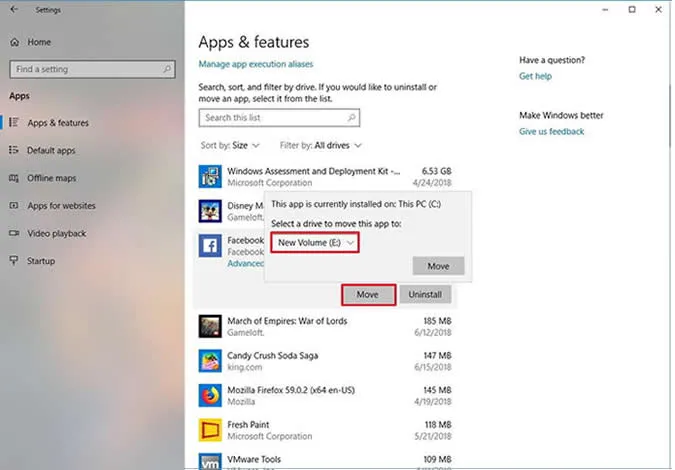Click the Mozilla Firefox app icon
675x470 pixels.
[x=210, y=395]
